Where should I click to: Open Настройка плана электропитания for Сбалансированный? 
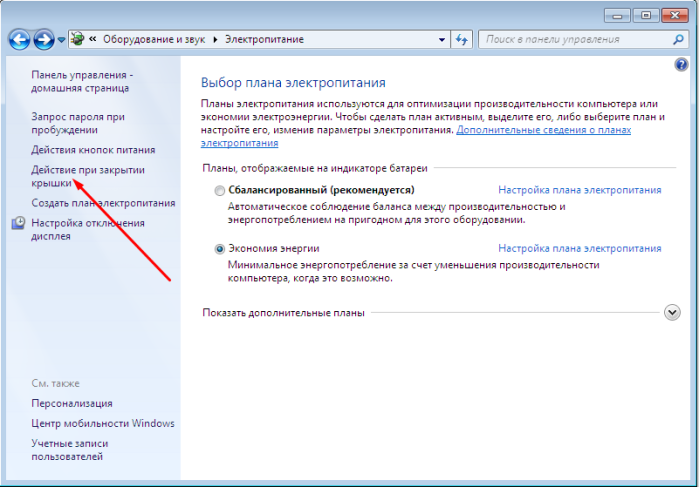580,190
